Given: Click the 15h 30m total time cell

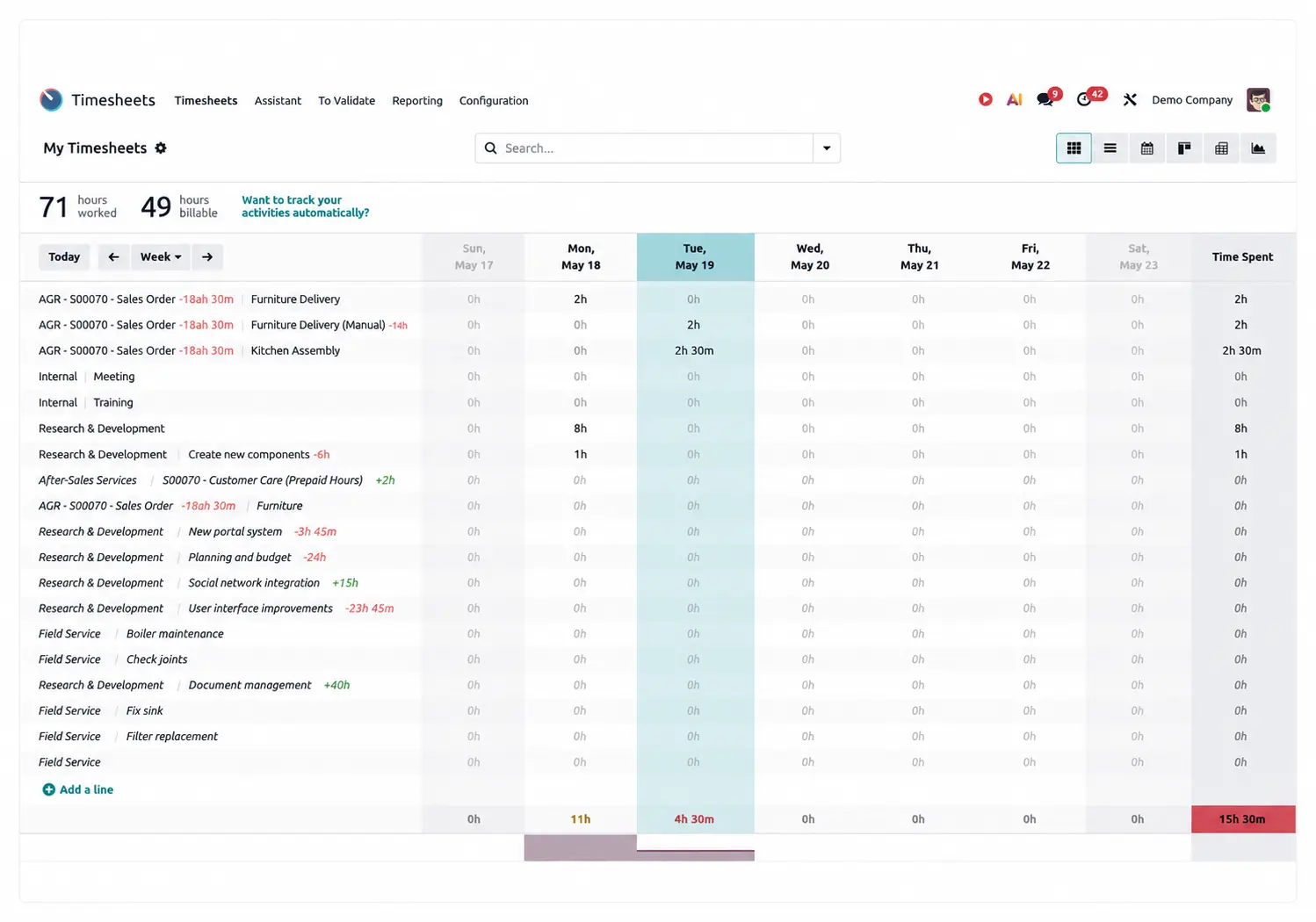Looking at the screenshot, I should [1243, 819].
